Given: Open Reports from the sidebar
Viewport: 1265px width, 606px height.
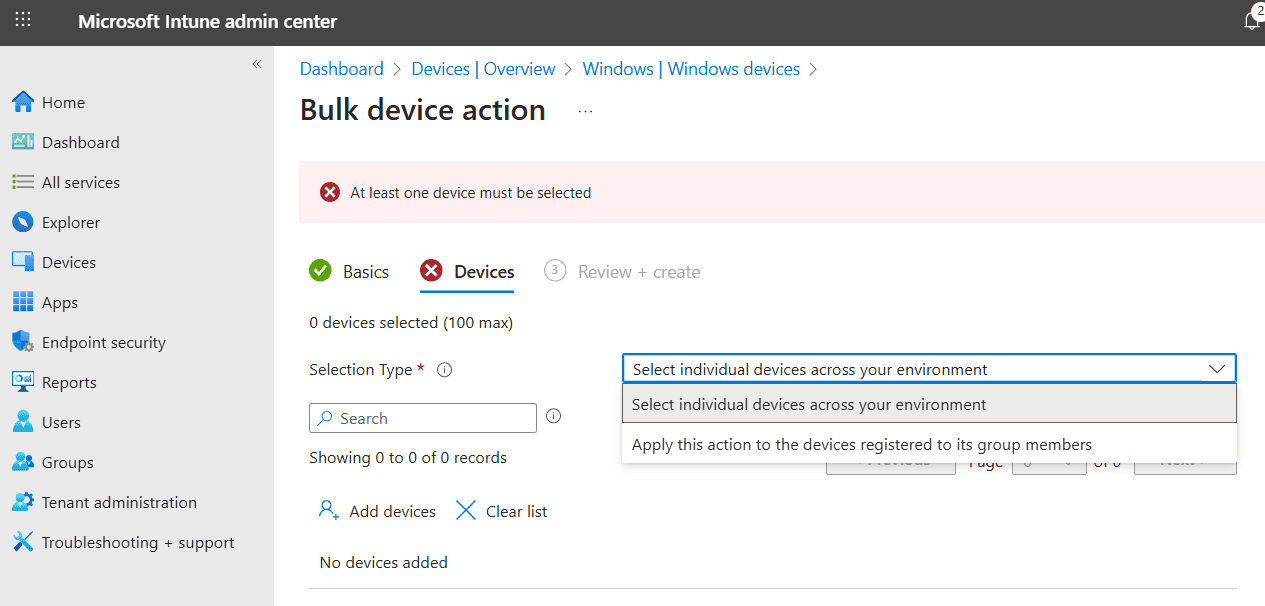Looking at the screenshot, I should [x=69, y=382].
